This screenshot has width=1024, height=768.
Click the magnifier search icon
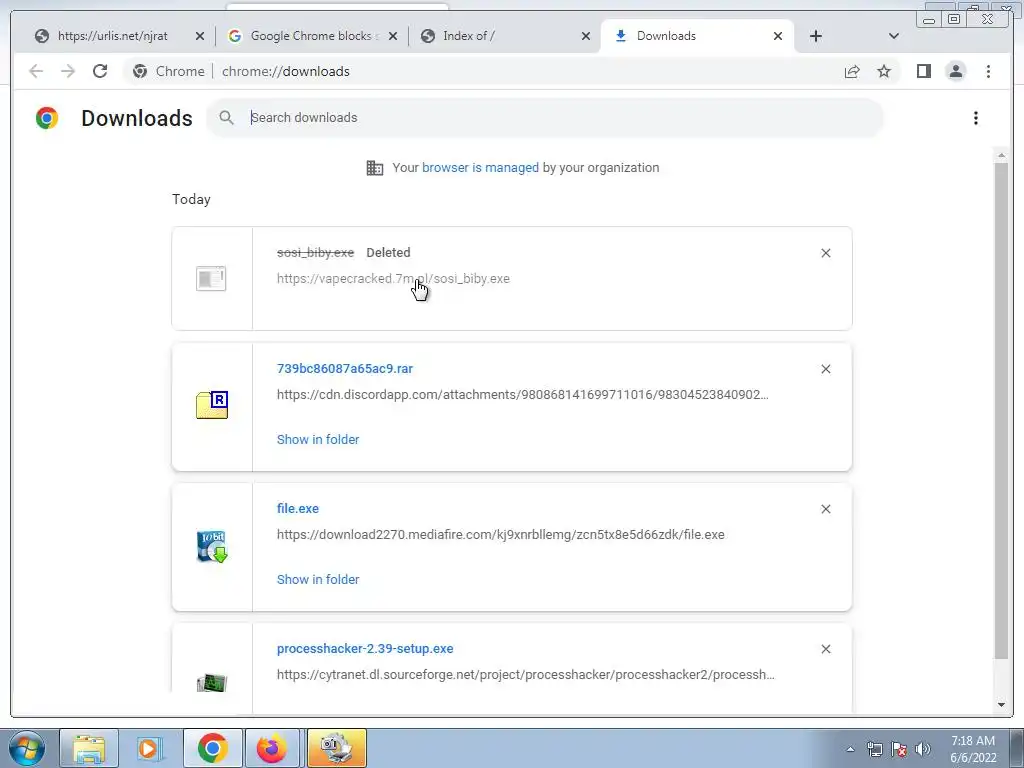[227, 118]
